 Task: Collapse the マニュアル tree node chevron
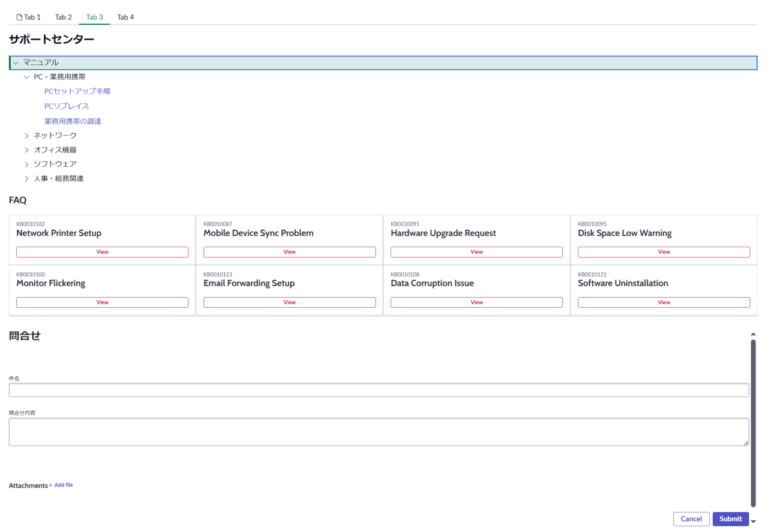click(16, 63)
